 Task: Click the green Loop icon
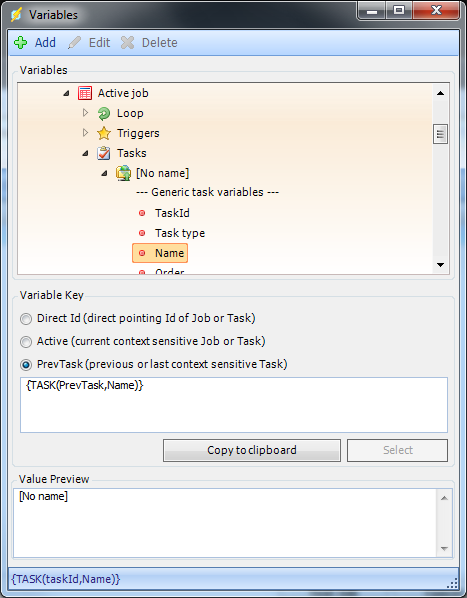[104, 113]
